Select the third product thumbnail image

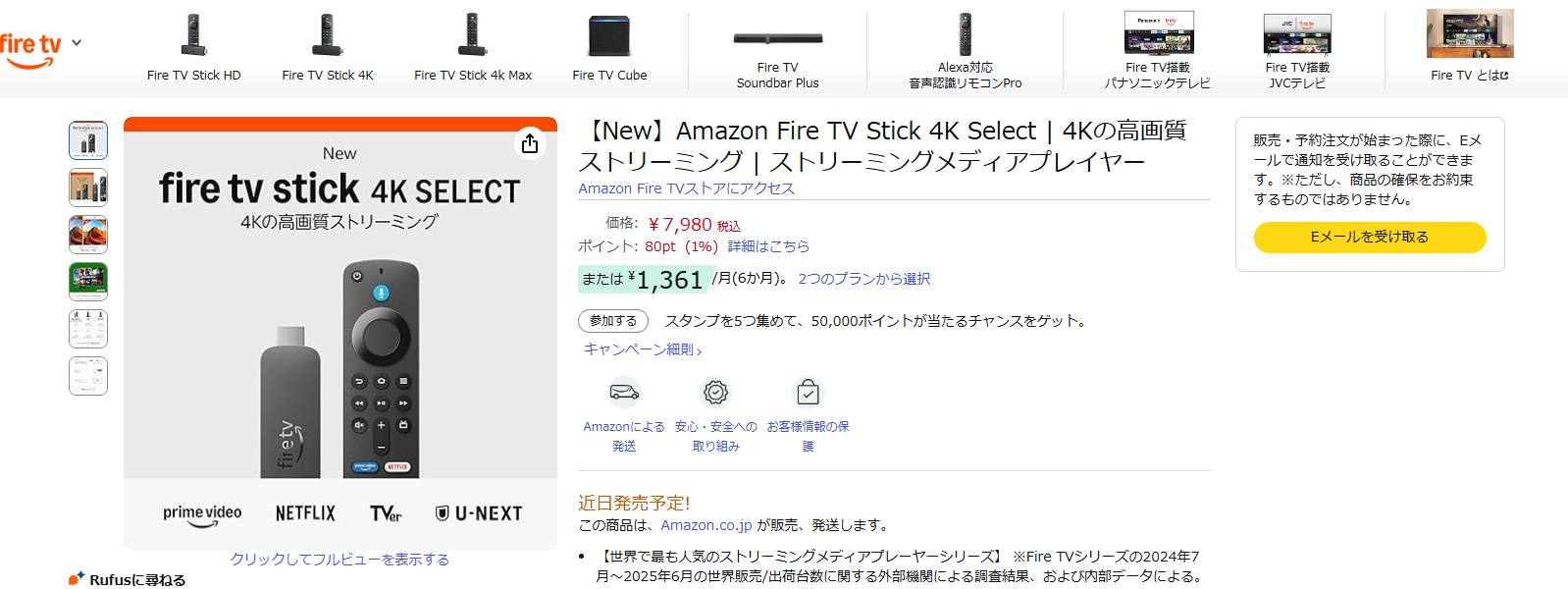[88, 235]
